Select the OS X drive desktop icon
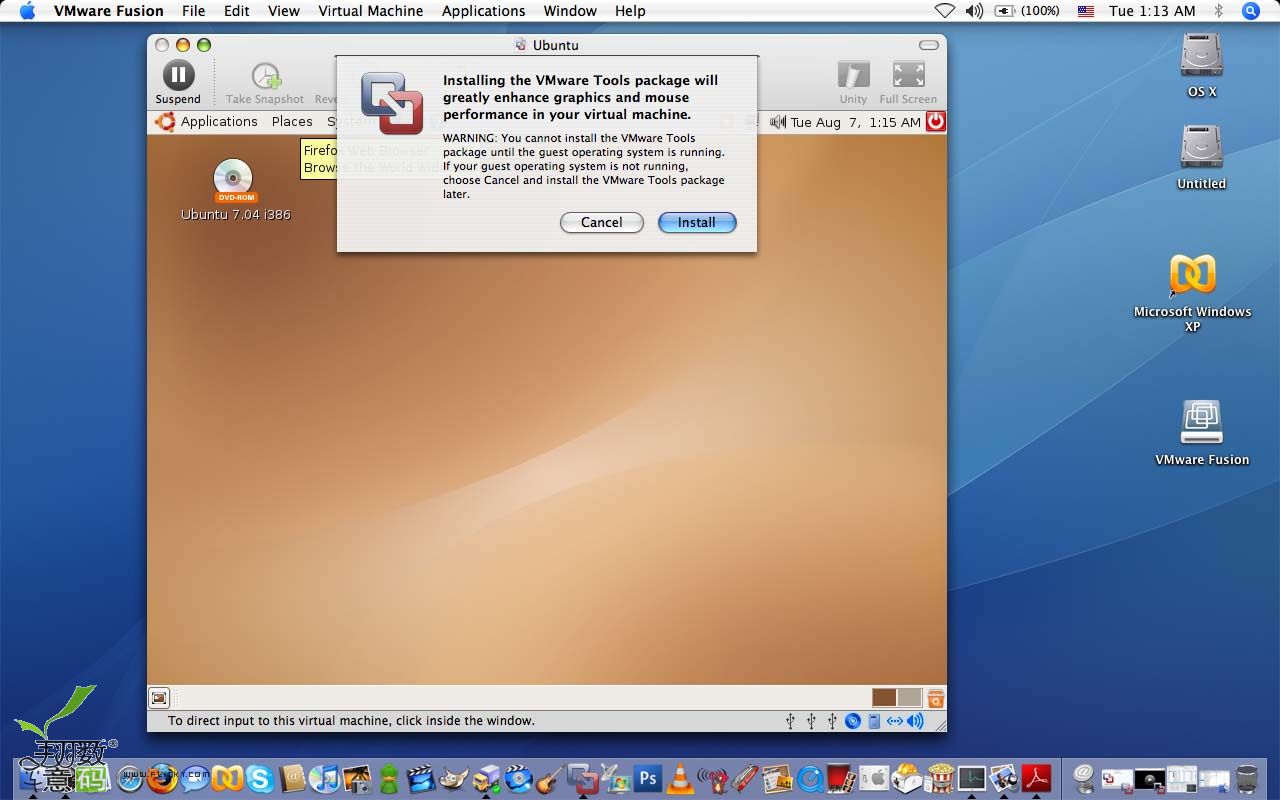1280x800 pixels. (x=1202, y=65)
